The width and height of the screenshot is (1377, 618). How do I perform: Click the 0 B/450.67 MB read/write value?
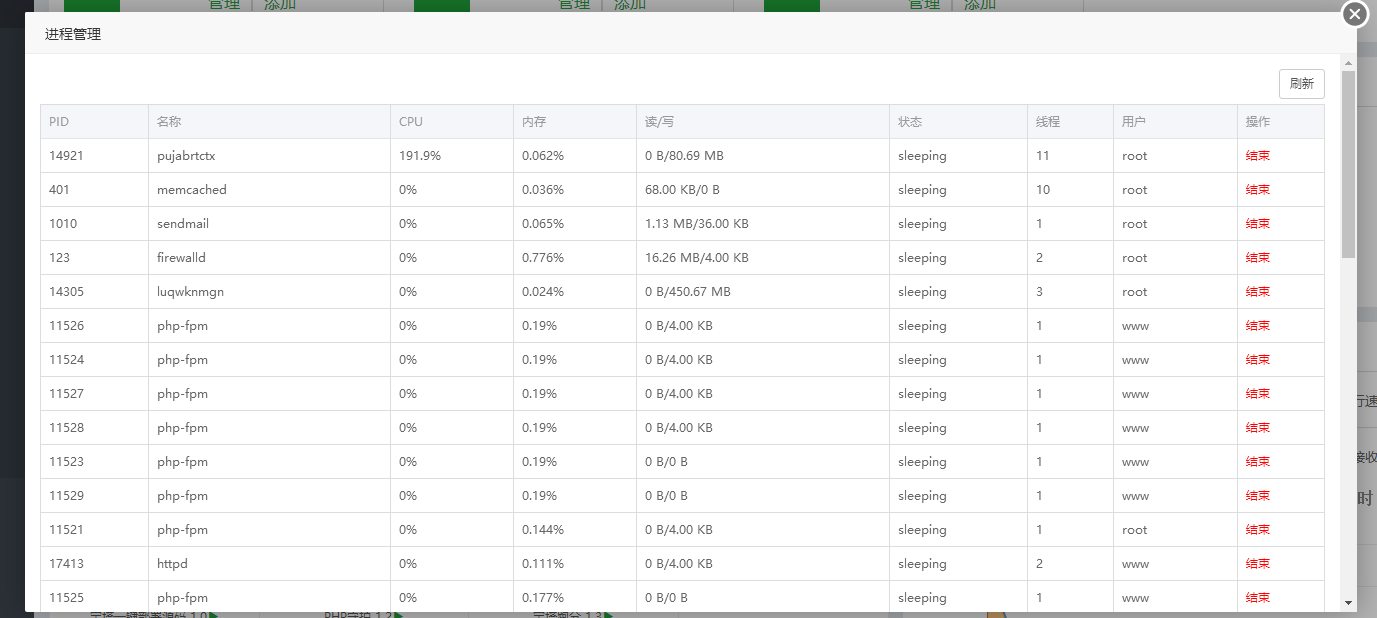(688, 292)
